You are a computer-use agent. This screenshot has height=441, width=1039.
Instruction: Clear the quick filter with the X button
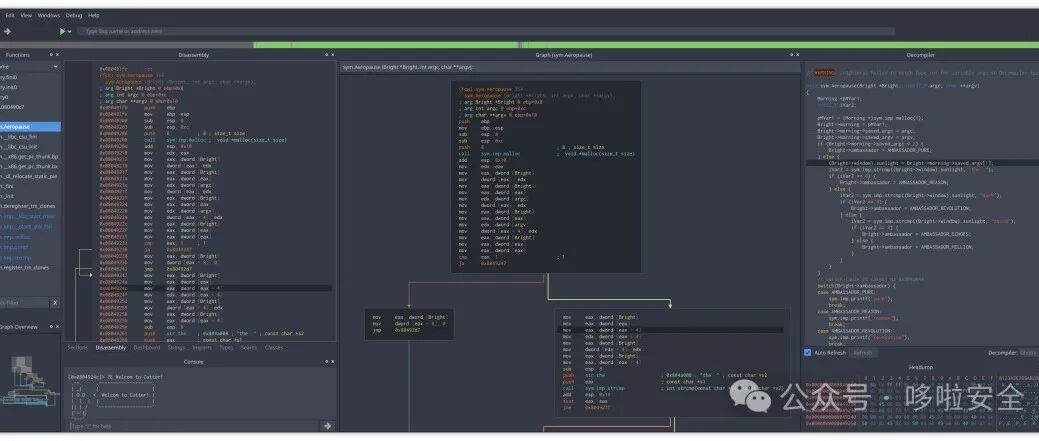point(56,303)
